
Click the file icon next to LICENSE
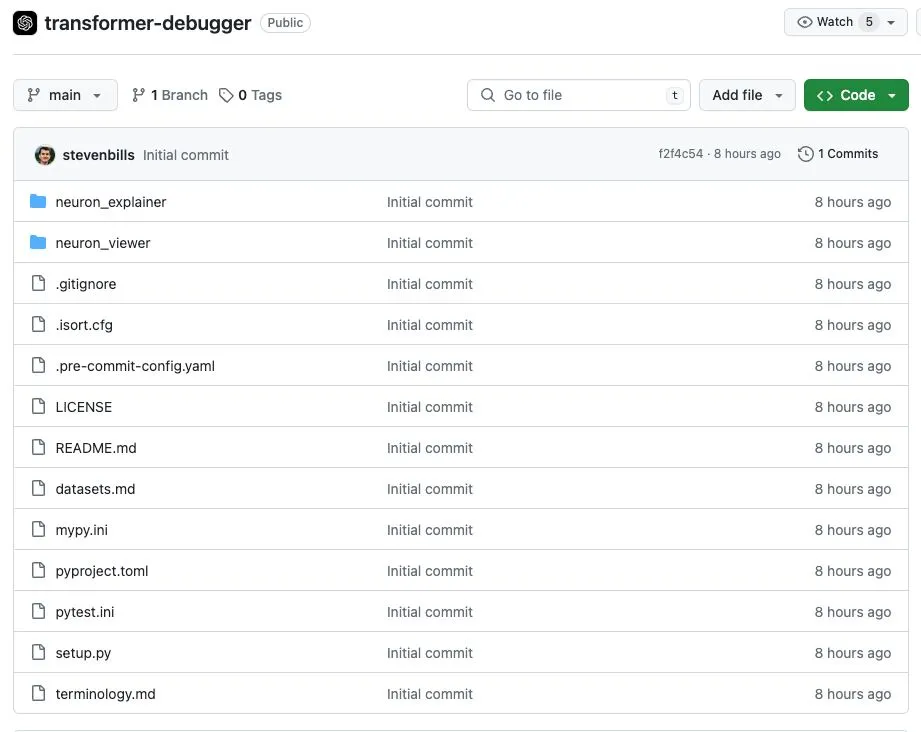coord(38,407)
